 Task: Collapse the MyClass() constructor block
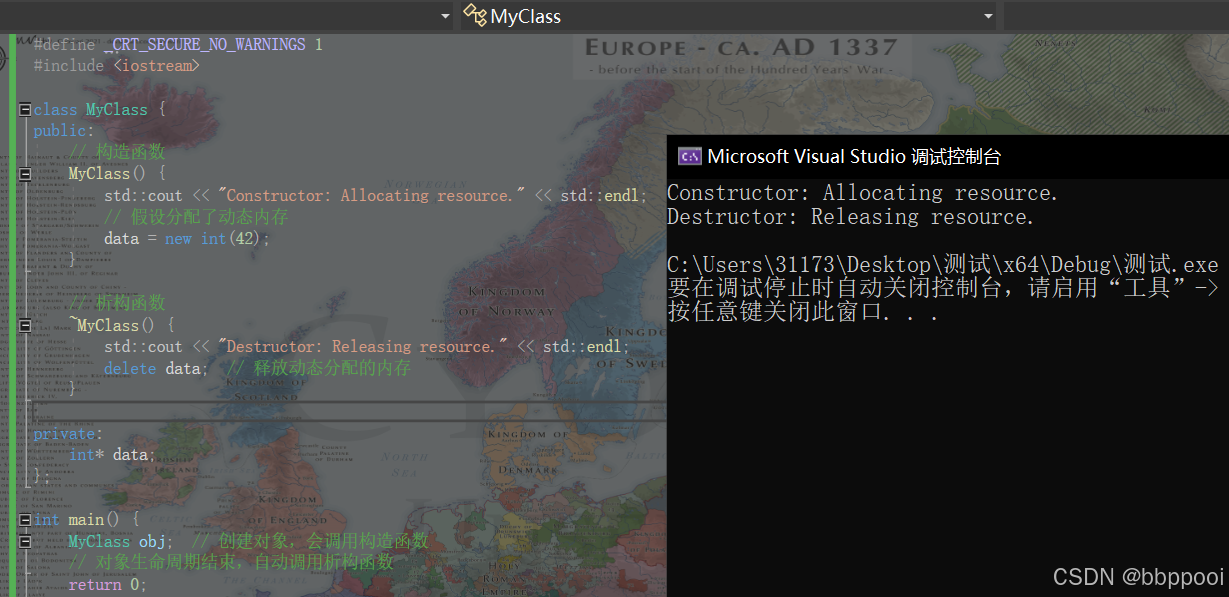coord(25,174)
